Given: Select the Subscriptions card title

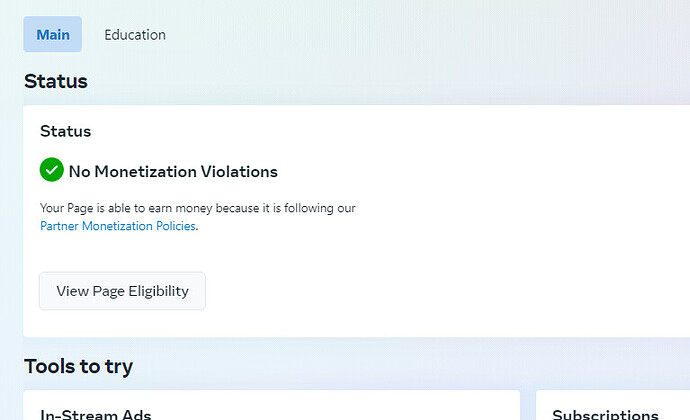Looking at the screenshot, I should pyautogui.click(x=605, y=414).
